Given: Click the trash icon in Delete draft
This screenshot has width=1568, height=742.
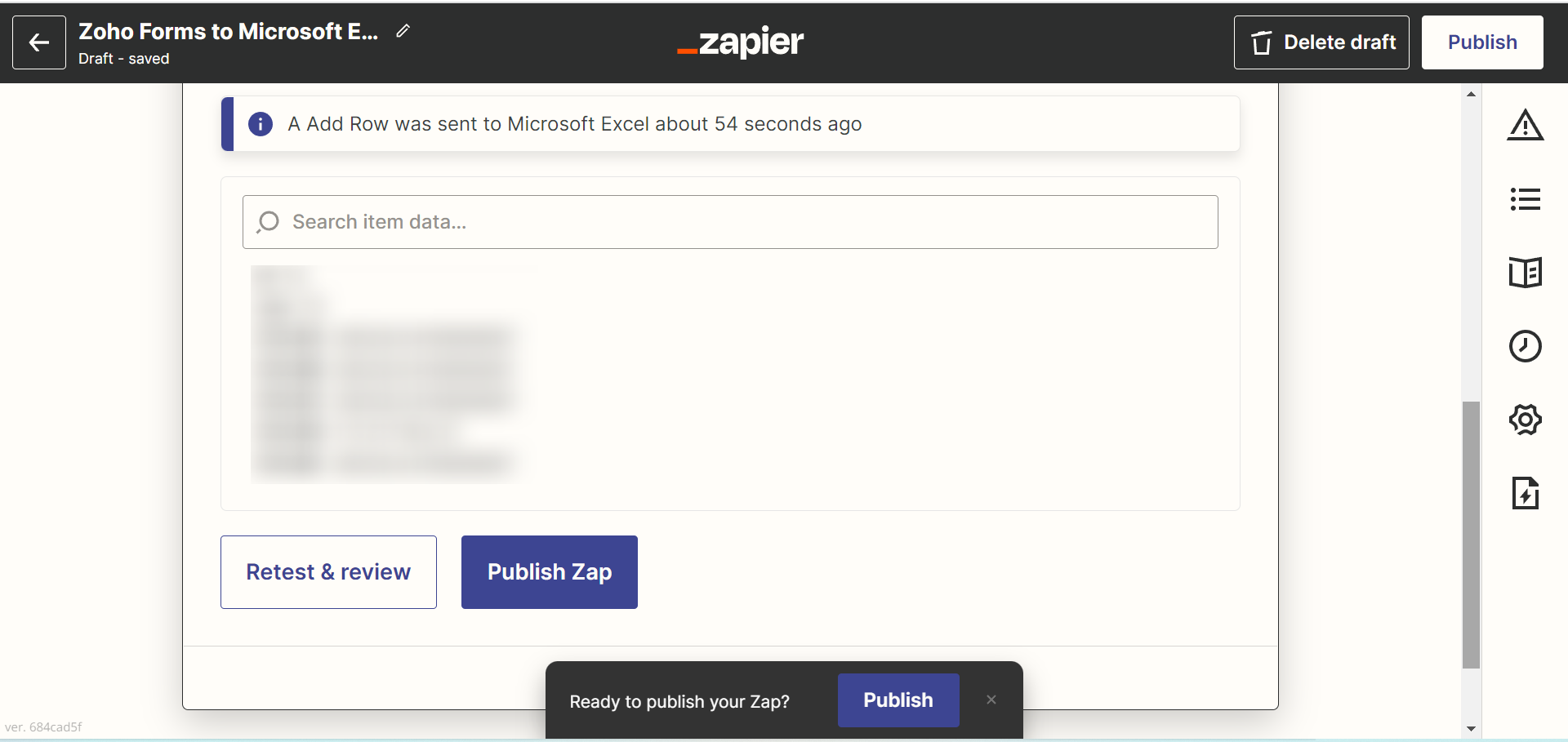Looking at the screenshot, I should click(1262, 42).
